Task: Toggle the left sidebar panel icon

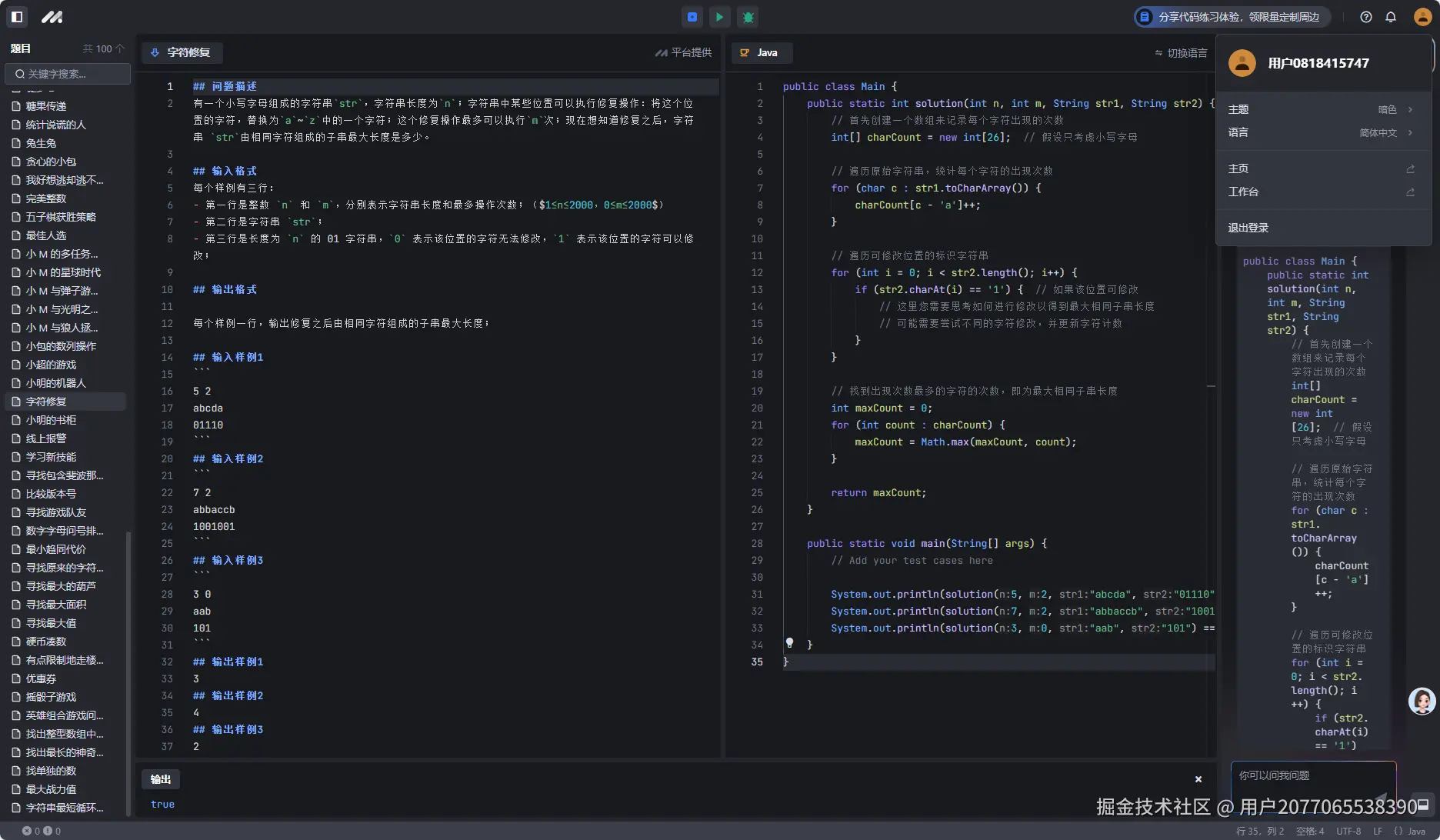Action: pyautogui.click(x=17, y=17)
